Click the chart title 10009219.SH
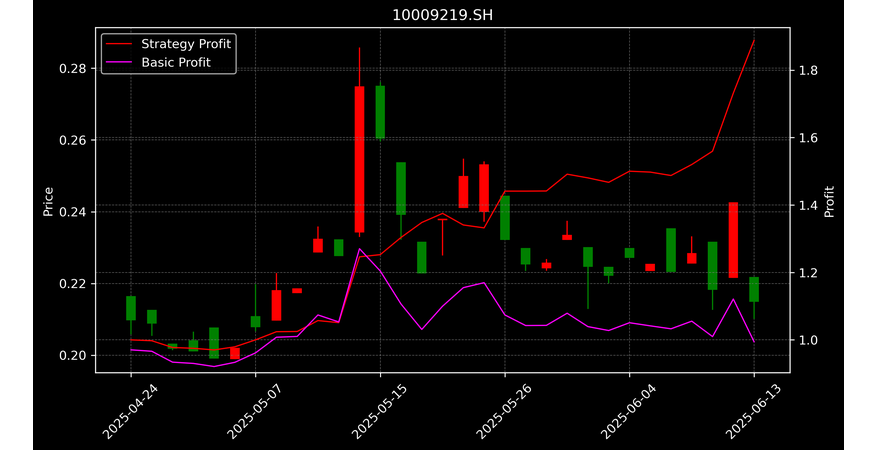Screen dimensions: 878x450 [x=442, y=15]
